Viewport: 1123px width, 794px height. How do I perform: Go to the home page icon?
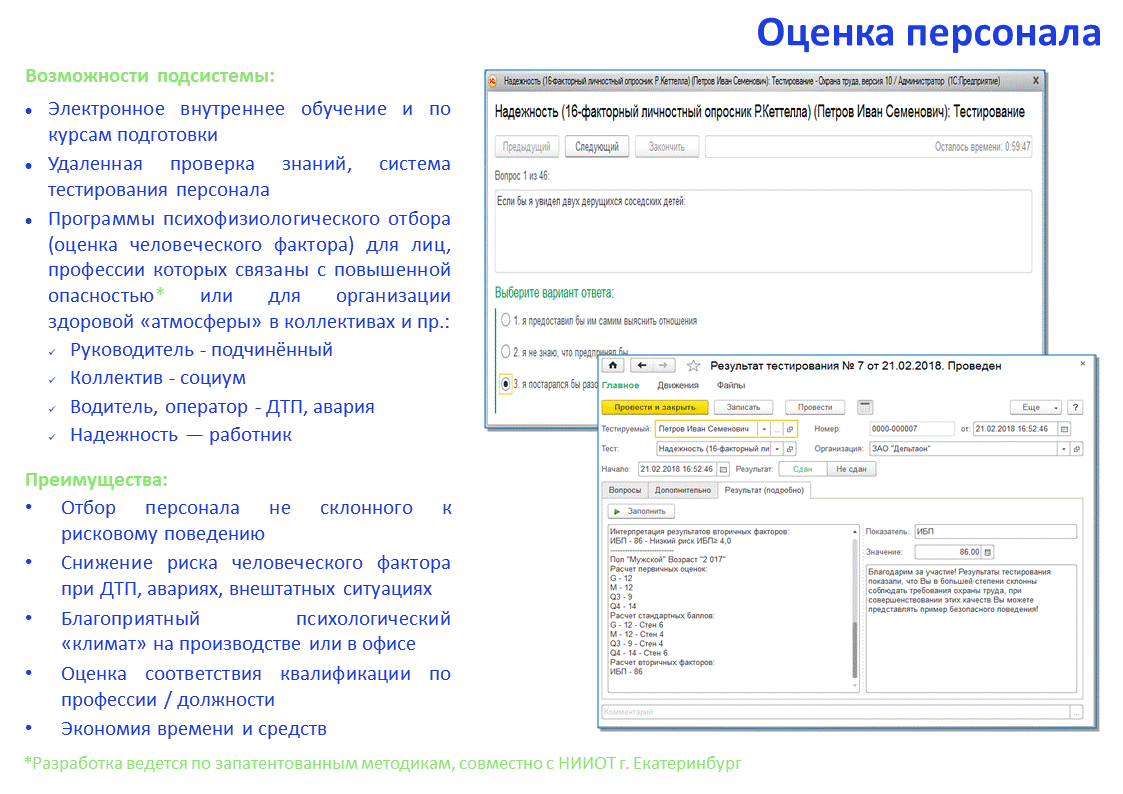click(612, 366)
